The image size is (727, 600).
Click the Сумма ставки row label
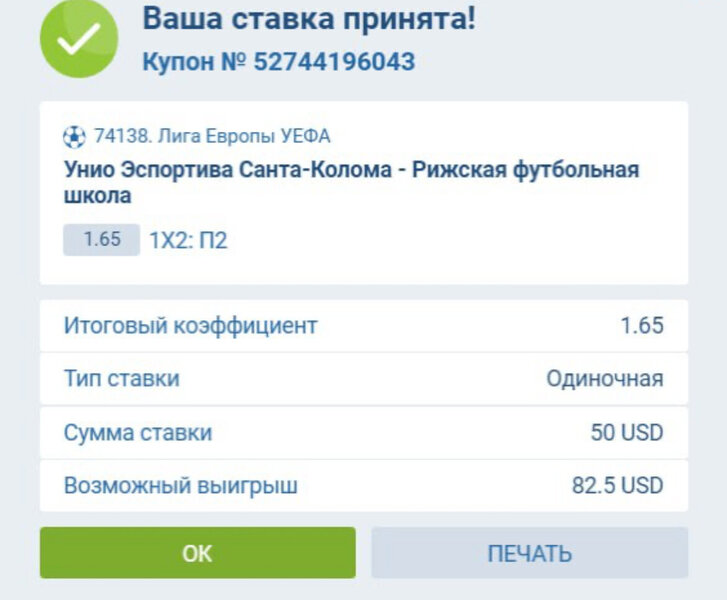tap(138, 433)
